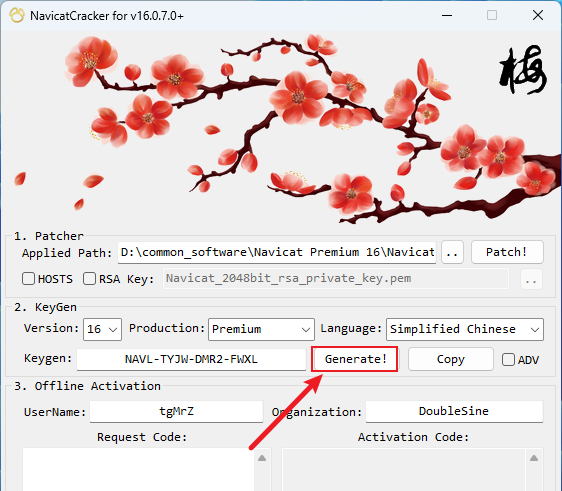Click the NavicatCracker app icon in title bar
This screenshot has height=491, width=562.
click(17, 15)
